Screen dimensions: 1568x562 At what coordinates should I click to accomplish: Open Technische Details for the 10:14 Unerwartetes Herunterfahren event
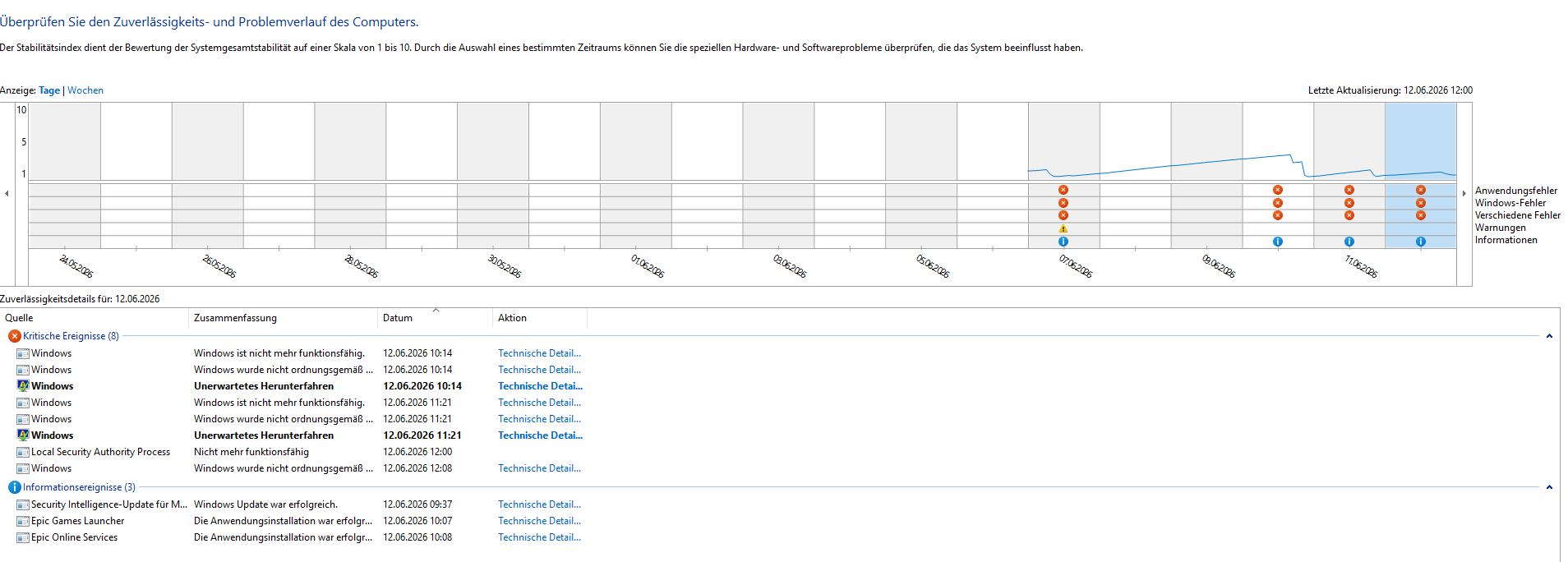[x=540, y=386]
